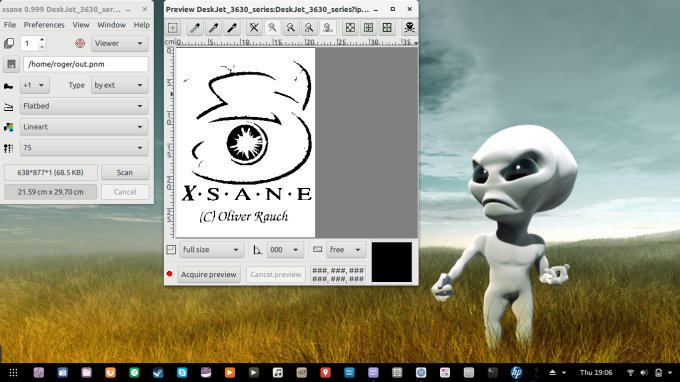Decrease the scan count with down arrow
This screenshot has height=382, width=680.
[x=42, y=47]
